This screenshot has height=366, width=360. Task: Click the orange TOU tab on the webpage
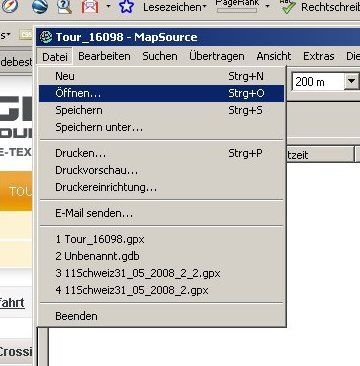coord(16,191)
